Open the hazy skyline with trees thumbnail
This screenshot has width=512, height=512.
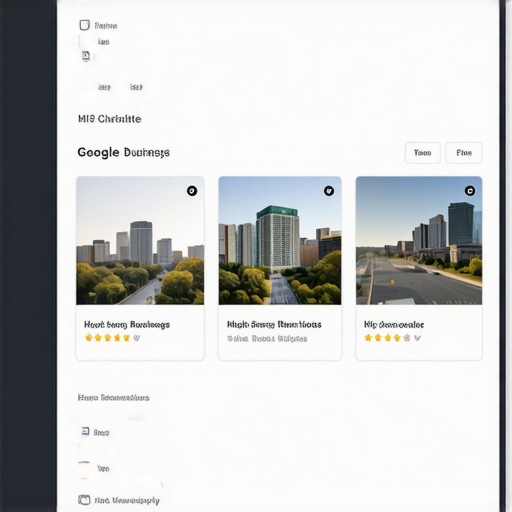(140, 241)
